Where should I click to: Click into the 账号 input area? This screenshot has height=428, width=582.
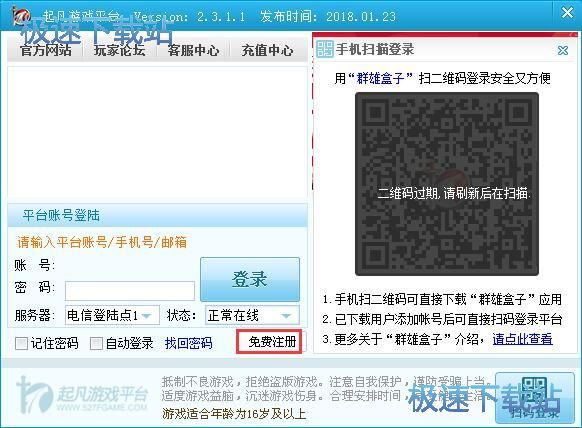[x=130, y=265]
